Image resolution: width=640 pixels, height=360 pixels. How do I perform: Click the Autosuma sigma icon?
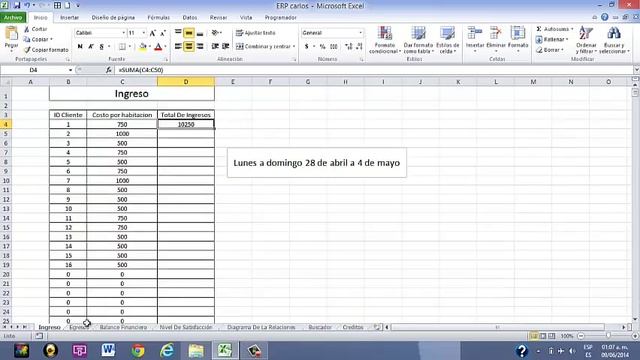539,29
